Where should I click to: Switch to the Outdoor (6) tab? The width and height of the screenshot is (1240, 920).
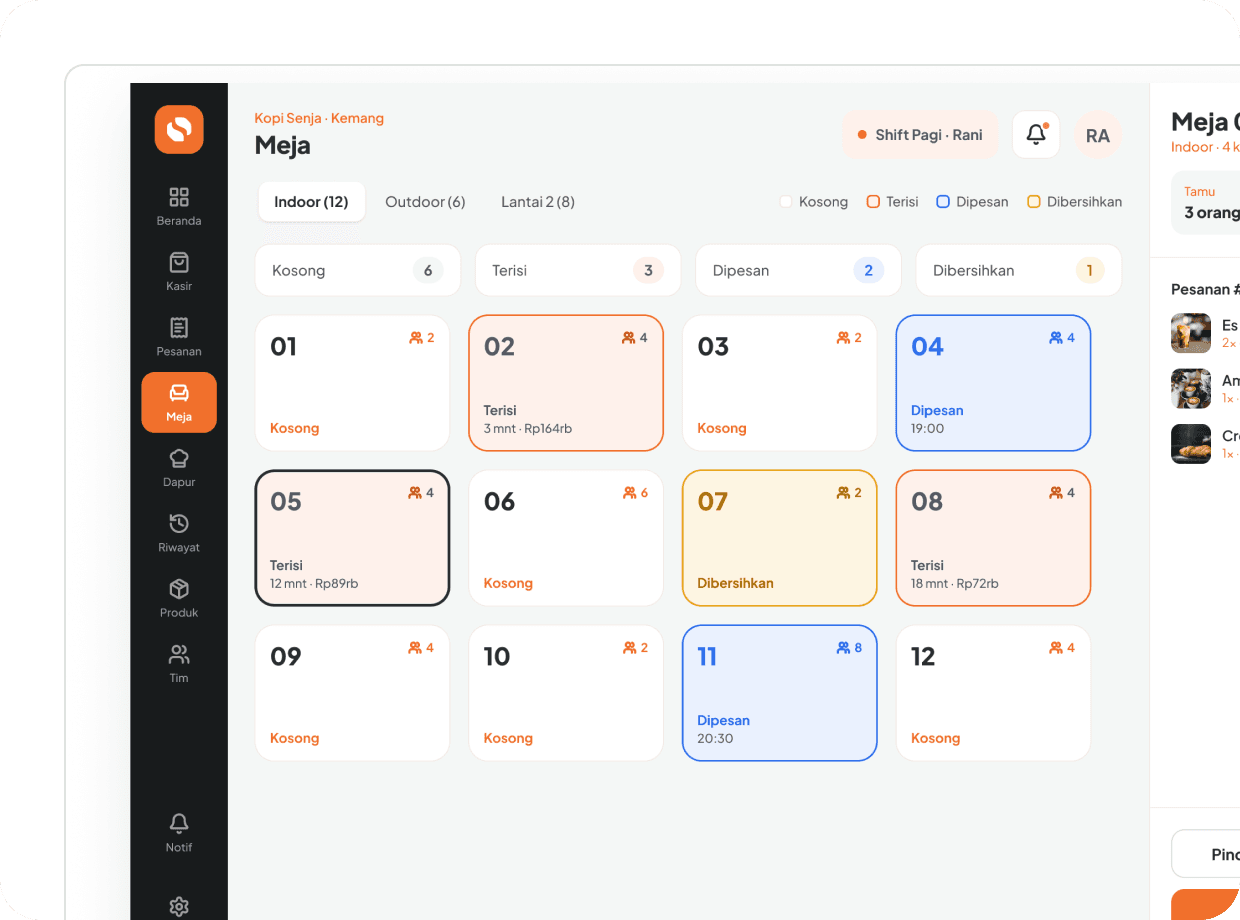(426, 202)
